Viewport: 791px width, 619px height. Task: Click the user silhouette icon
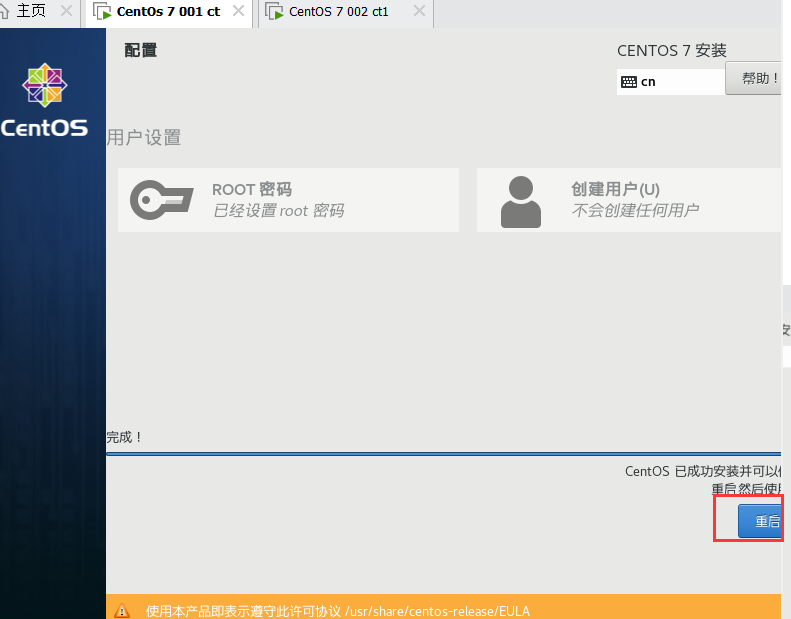[x=521, y=202]
